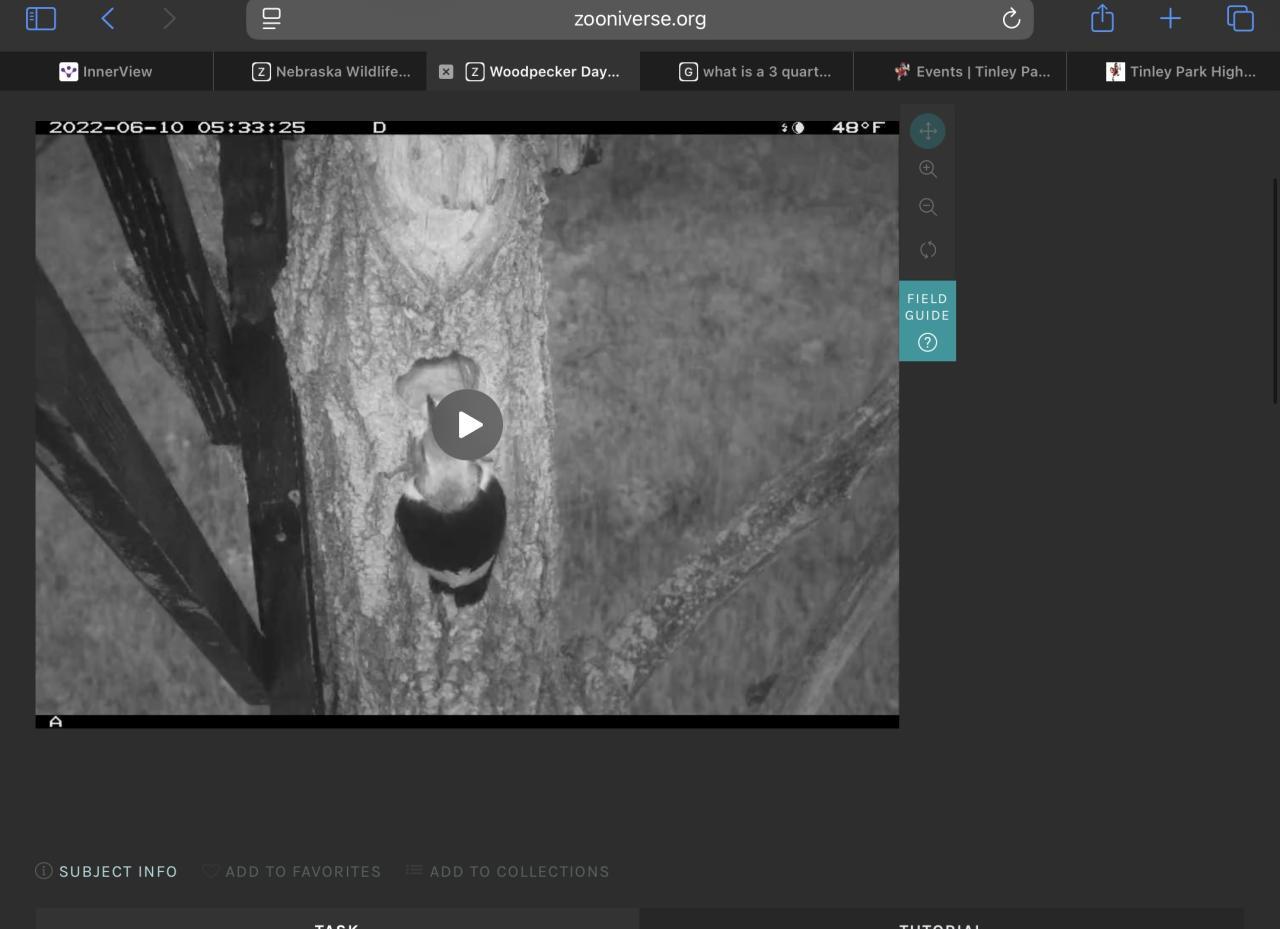
Task: Select the zooniverse.org address bar
Action: point(640,19)
